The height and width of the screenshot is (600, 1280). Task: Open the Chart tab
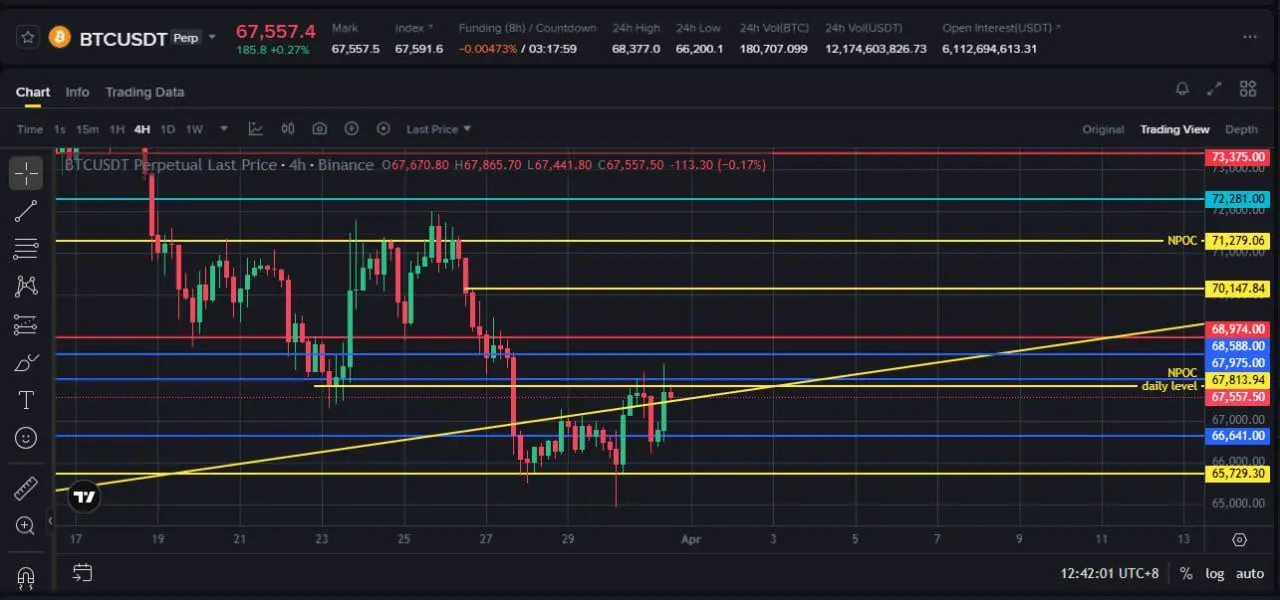click(x=33, y=92)
